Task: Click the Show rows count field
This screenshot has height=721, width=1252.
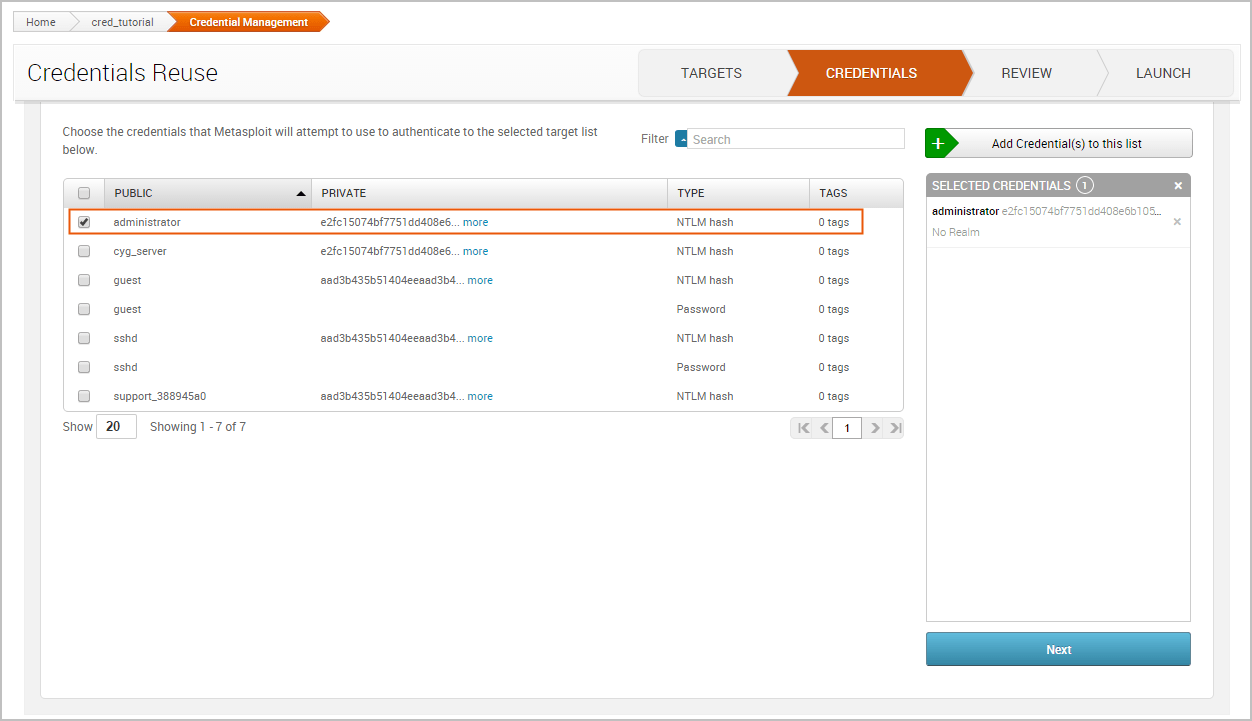Action: tap(116, 427)
